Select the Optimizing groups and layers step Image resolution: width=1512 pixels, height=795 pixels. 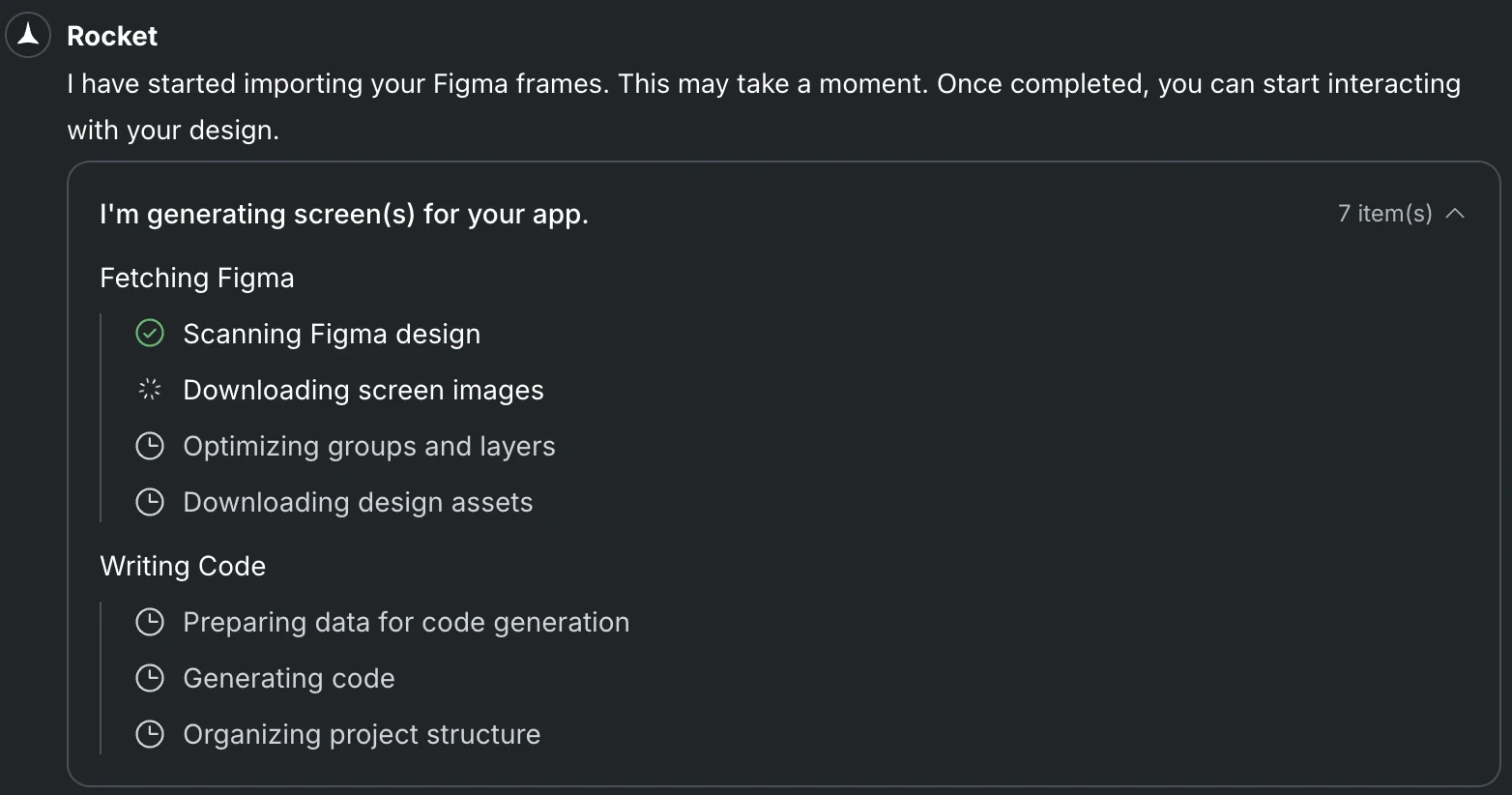pos(368,446)
